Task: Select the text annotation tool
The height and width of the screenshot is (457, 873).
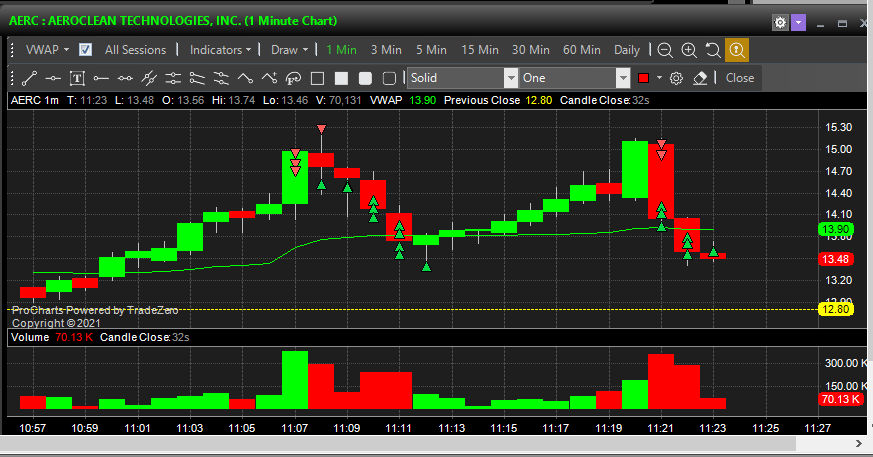Action: (77, 78)
